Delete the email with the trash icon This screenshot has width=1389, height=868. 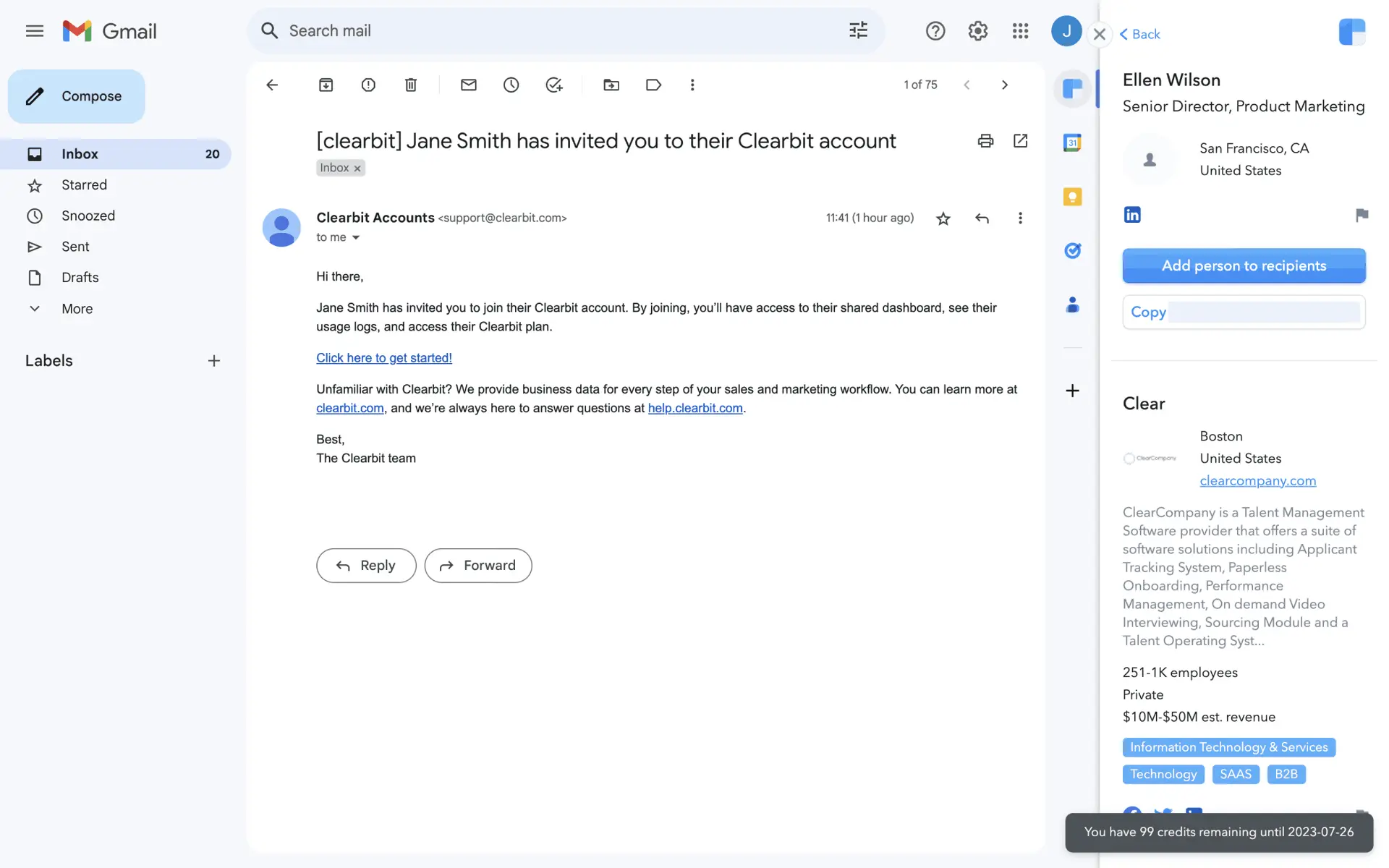click(x=410, y=85)
